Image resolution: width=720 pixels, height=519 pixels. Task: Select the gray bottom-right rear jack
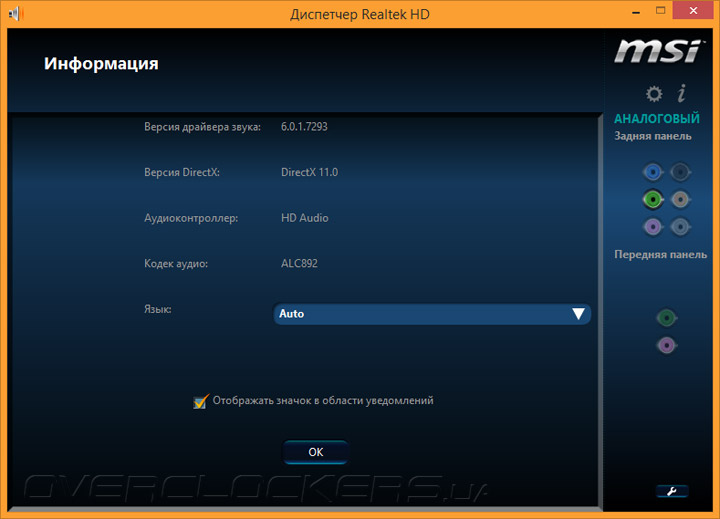tap(680, 226)
